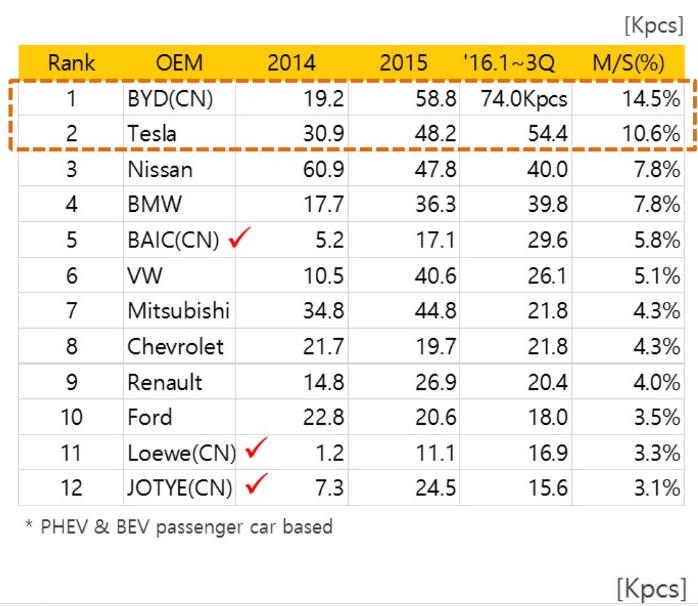The height and width of the screenshot is (606, 698).
Task: Select the BYD(CN) cell
Action: 170,99
